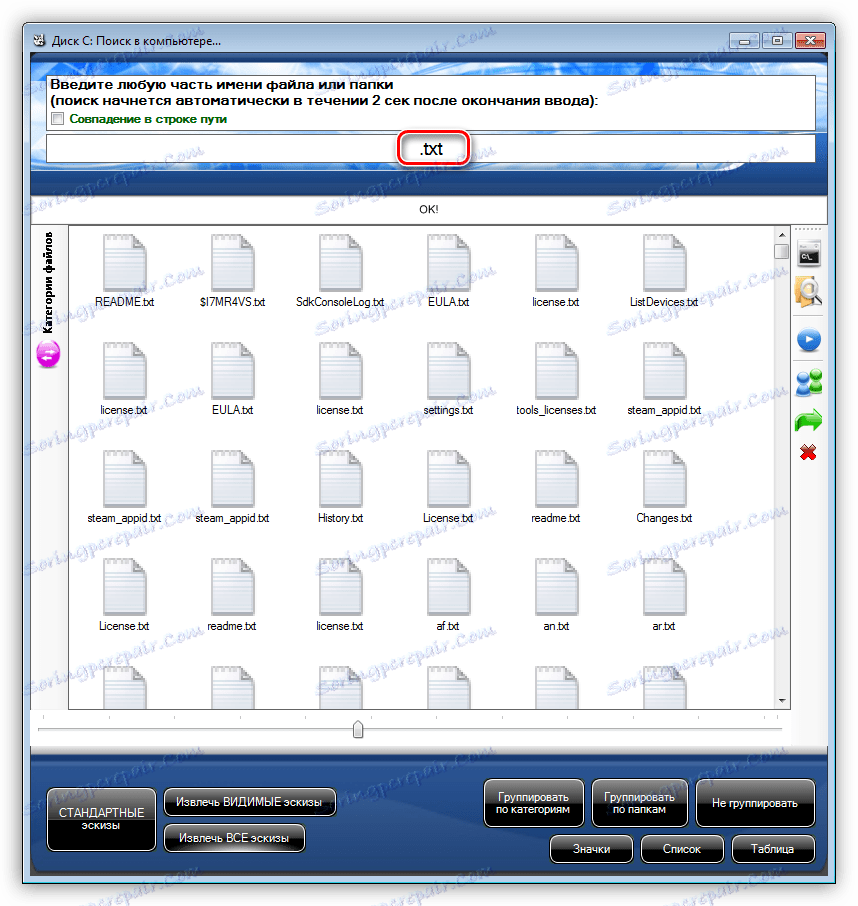Image resolution: width=858 pixels, height=906 pixels.
Task: Select the steam_appid.txt icon beside tools_licenses.txt
Action: click(x=664, y=371)
